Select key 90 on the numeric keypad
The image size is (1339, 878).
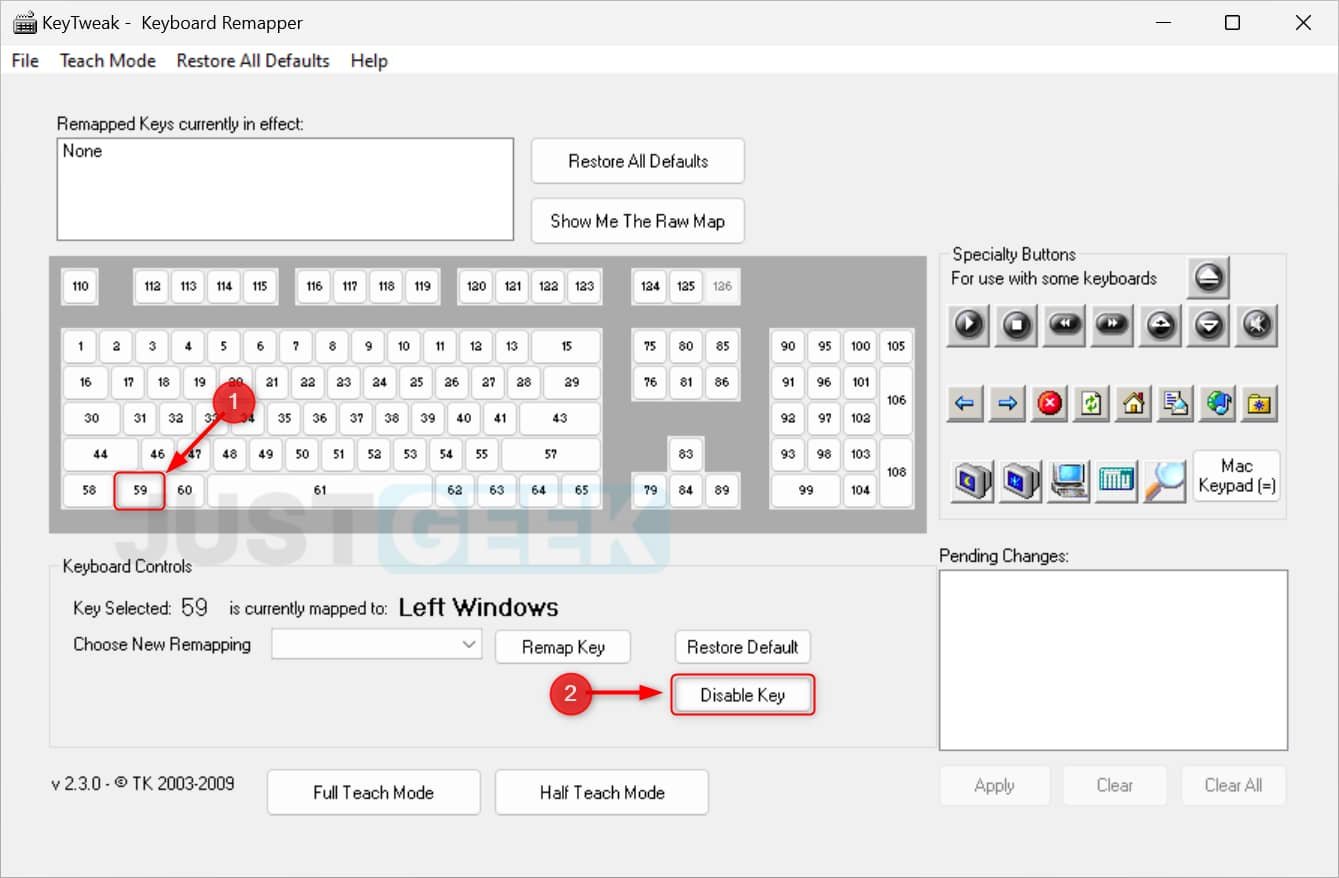click(788, 346)
